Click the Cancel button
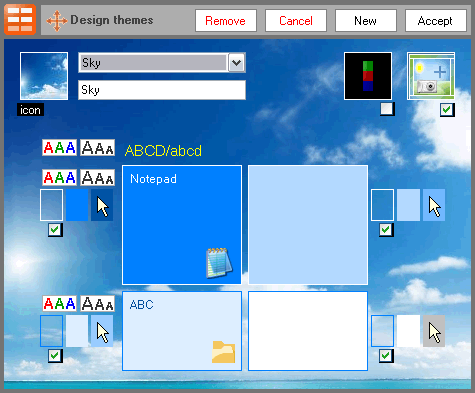Image resolution: width=475 pixels, height=393 pixels. 296,21
